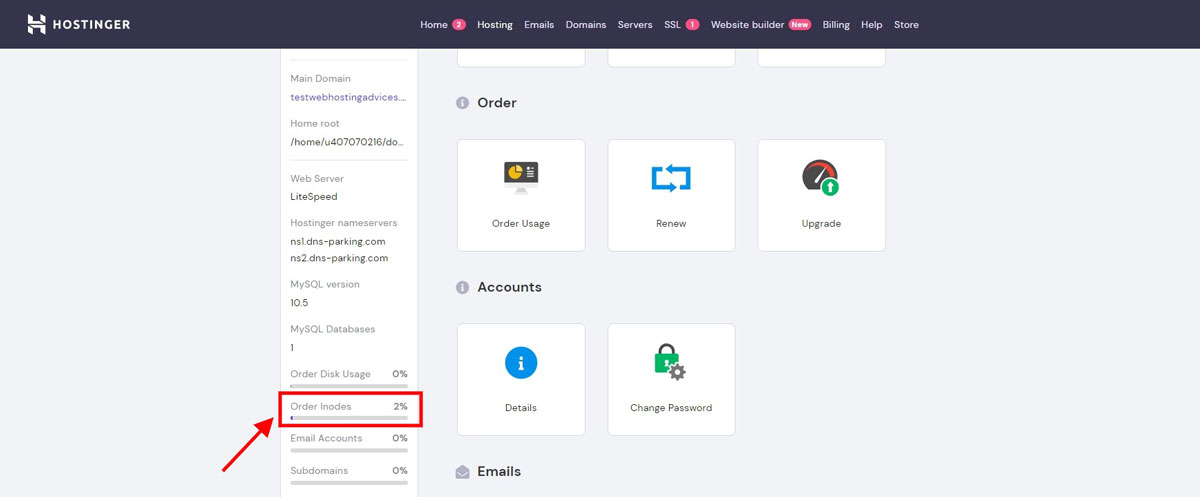
Task: Click the Order section heading
Action: pyautogui.click(x=497, y=103)
